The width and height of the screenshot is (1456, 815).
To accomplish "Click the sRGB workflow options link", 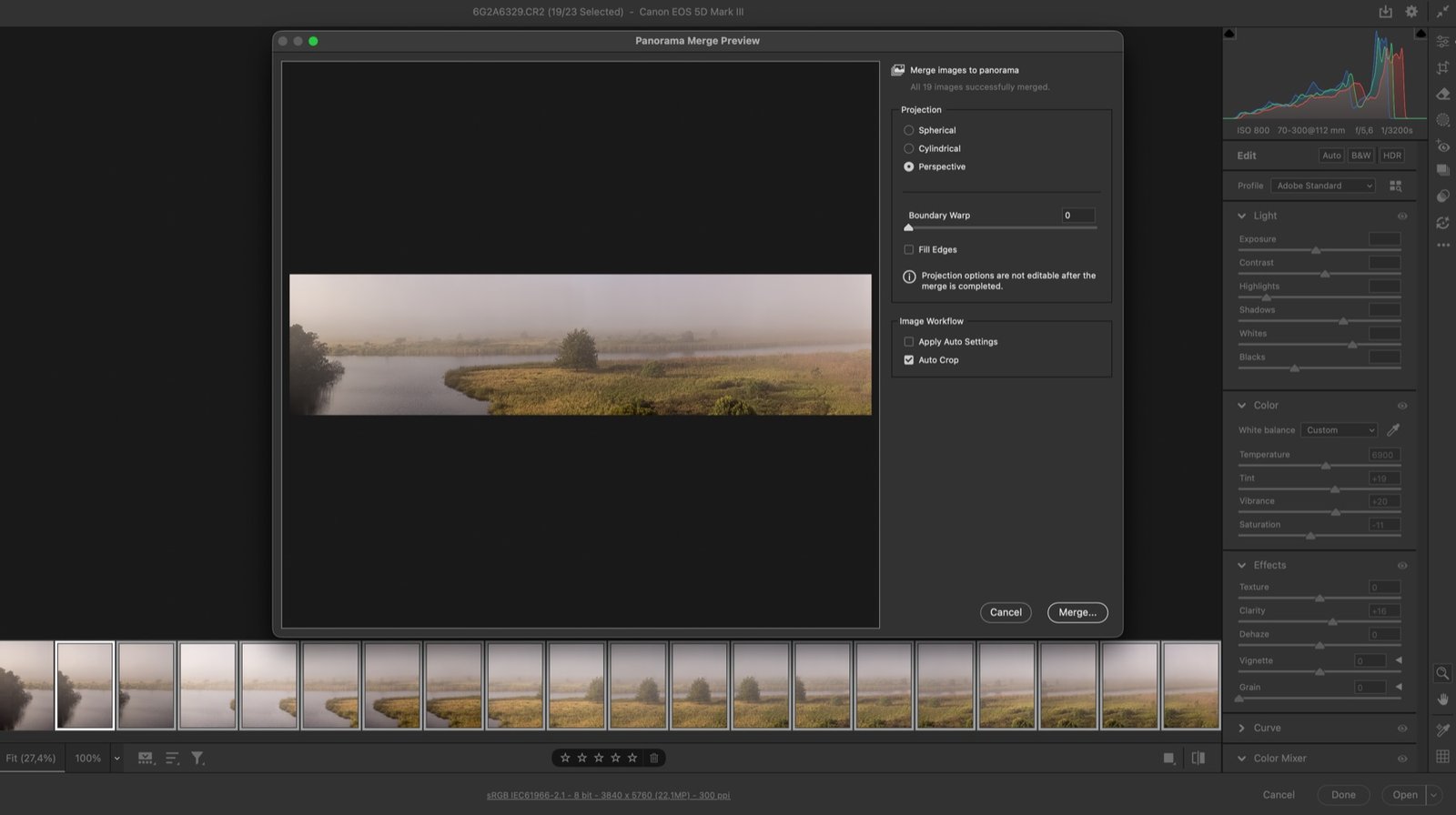I will click(x=608, y=795).
